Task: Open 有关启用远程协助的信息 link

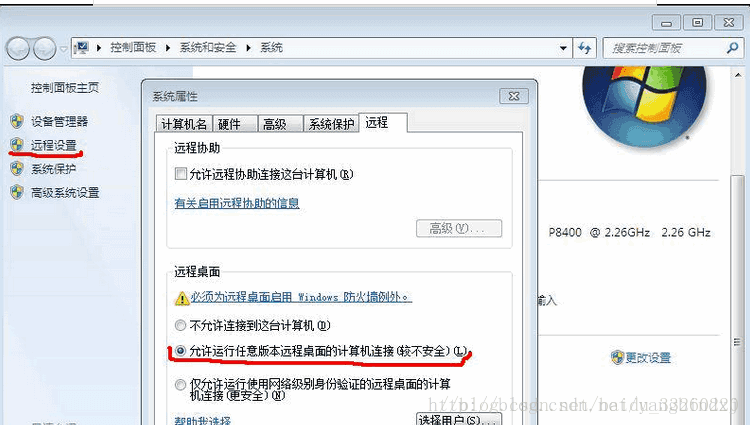Action: click(237, 203)
